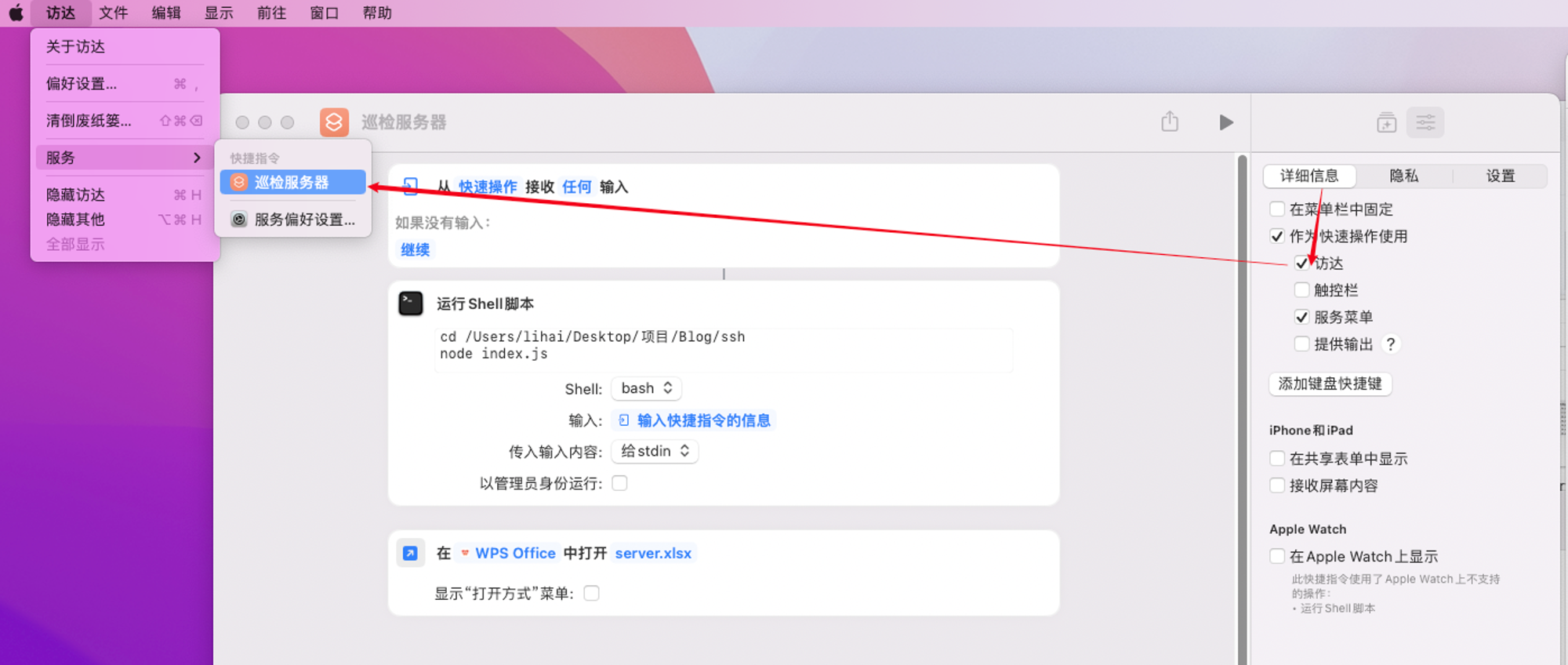
Task: Open the 窗口 menu
Action: pyautogui.click(x=324, y=13)
